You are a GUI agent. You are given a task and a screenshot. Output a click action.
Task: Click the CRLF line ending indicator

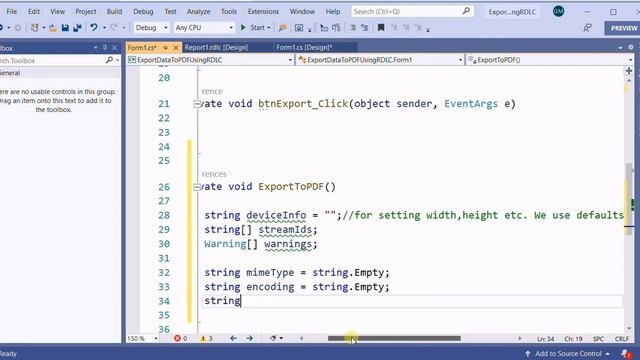622,339
